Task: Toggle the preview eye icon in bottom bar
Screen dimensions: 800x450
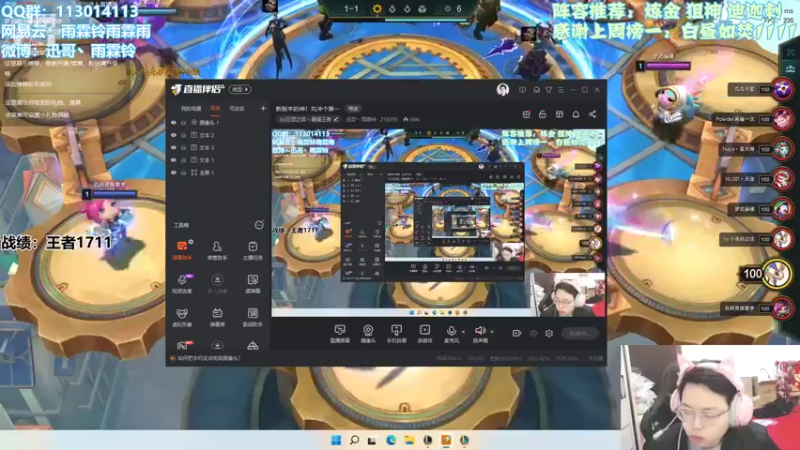Action: point(533,333)
